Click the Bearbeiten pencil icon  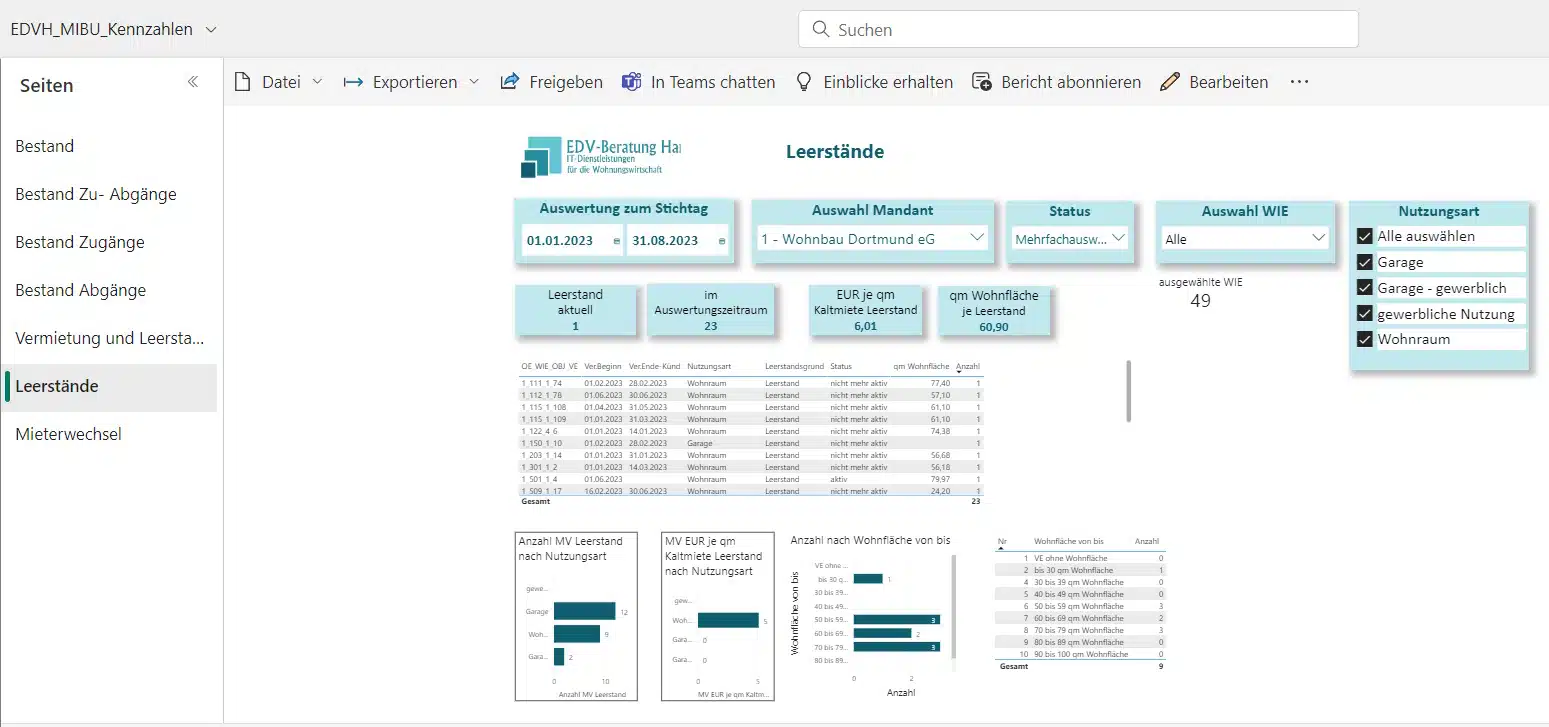[x=1169, y=82]
